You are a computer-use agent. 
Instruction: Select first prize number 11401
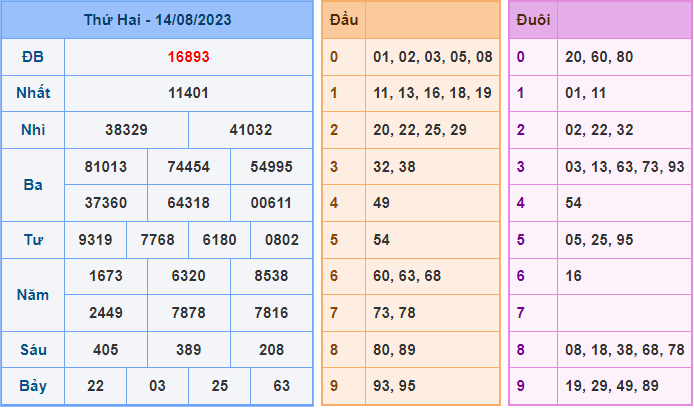[189, 93]
